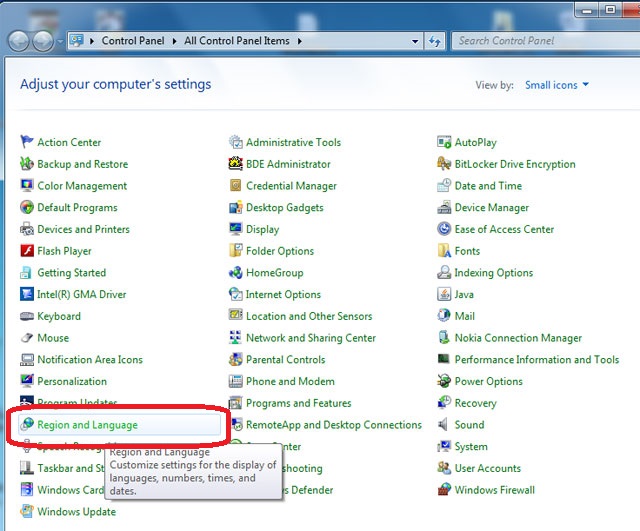Open the Sound speaker icon
The height and width of the screenshot is (531, 640).
[x=443, y=424]
